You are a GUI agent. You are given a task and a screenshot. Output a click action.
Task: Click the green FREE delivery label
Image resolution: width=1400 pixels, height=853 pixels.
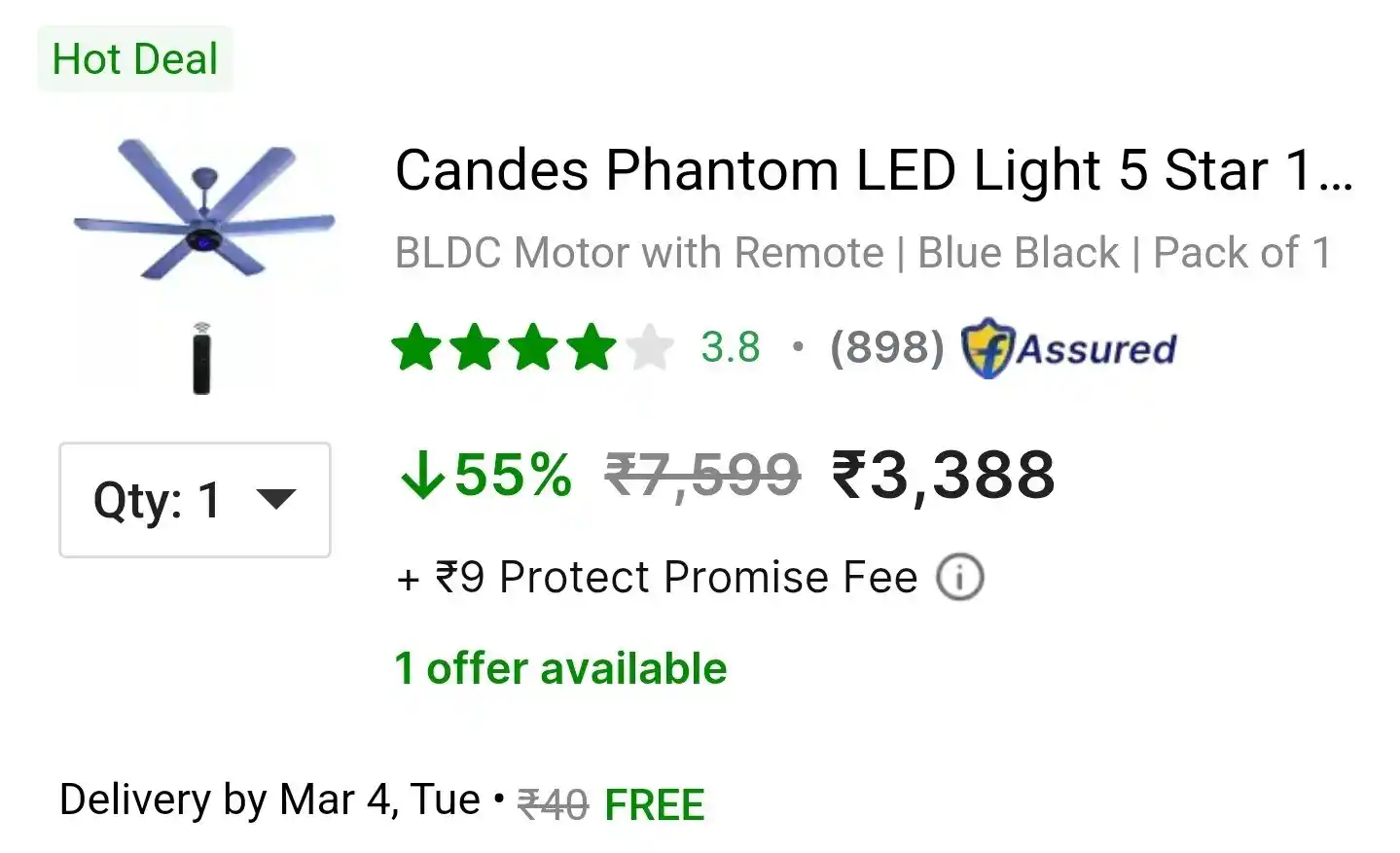click(x=654, y=805)
